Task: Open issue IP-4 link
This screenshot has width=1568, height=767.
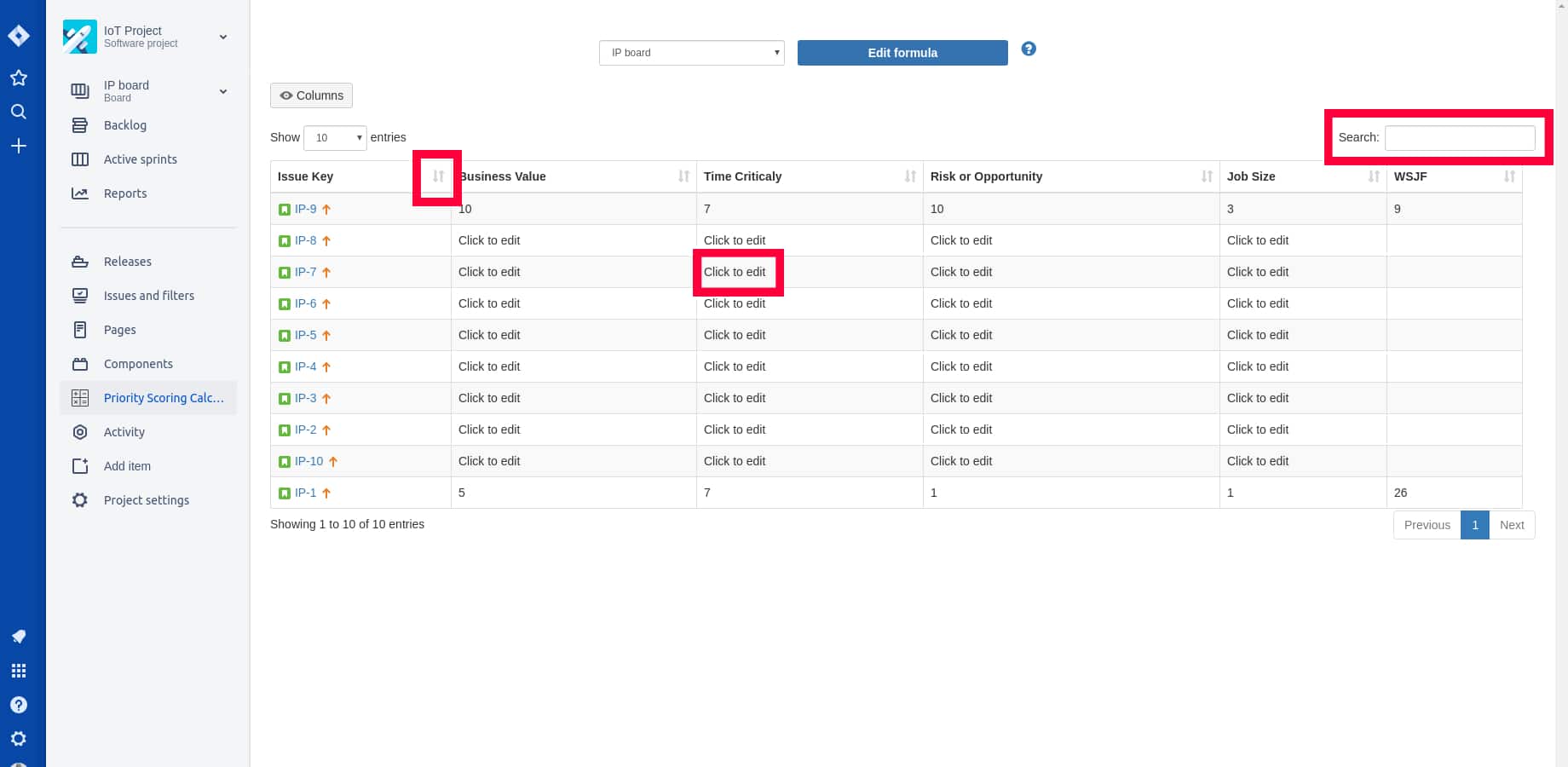Action: coord(305,366)
